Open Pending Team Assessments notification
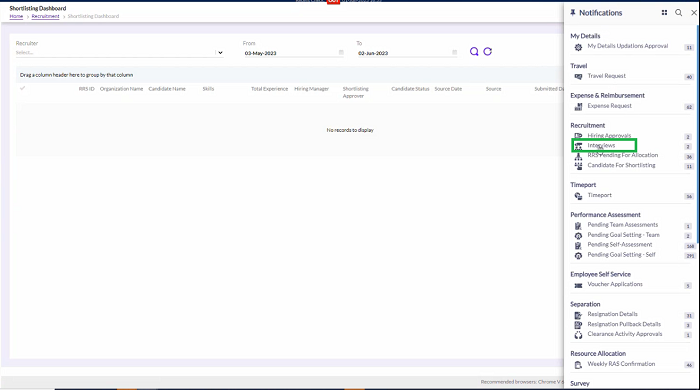The width and height of the screenshot is (700, 390). click(622, 225)
